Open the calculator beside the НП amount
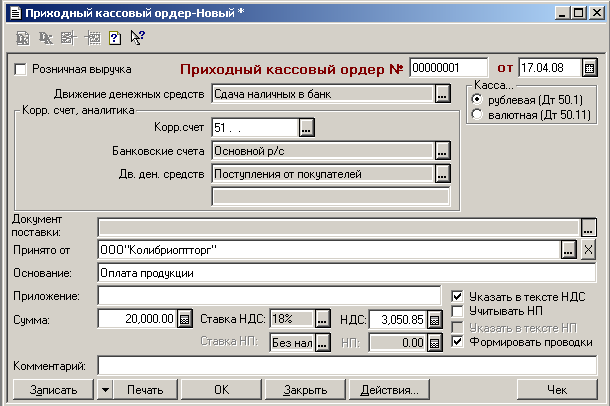 pyautogui.click(x=435, y=343)
